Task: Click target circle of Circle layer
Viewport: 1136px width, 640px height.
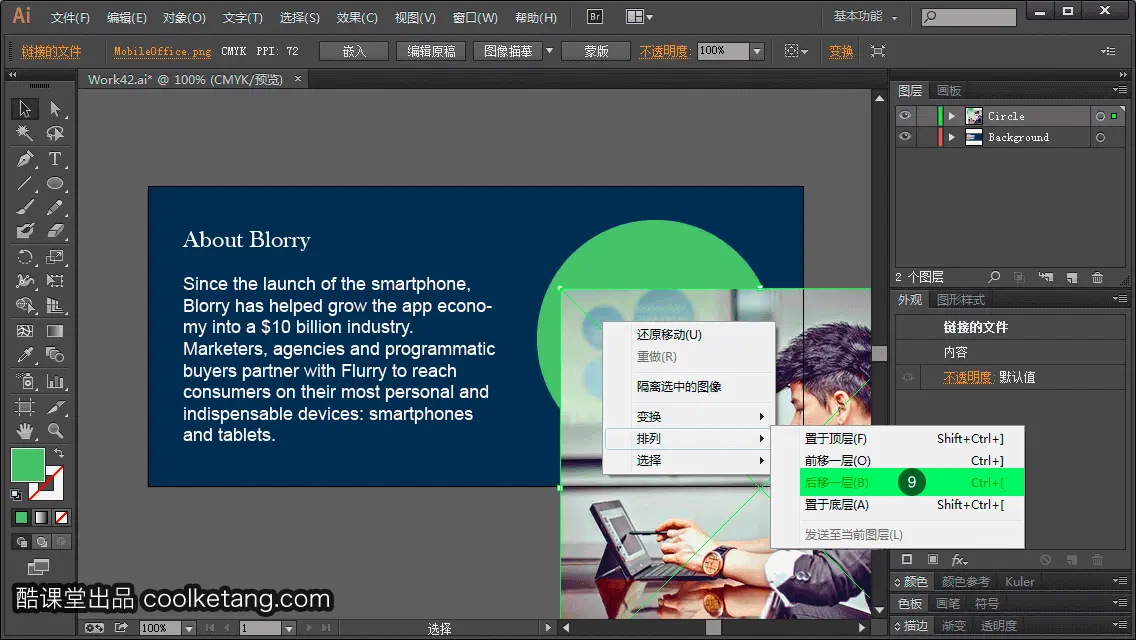Action: 1100,116
